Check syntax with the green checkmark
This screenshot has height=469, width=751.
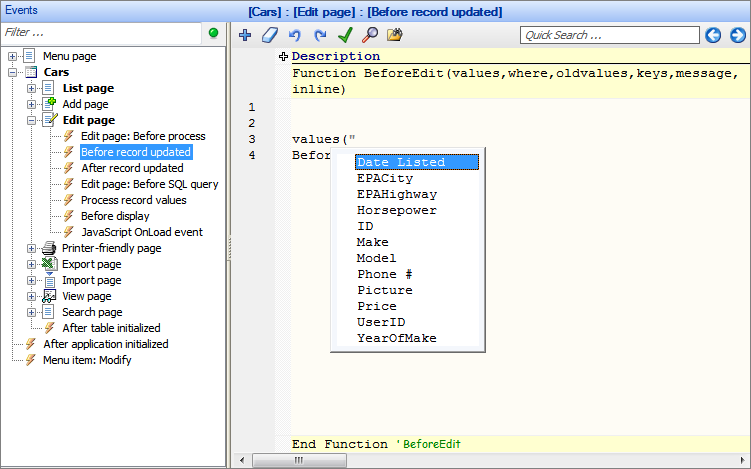(345, 35)
